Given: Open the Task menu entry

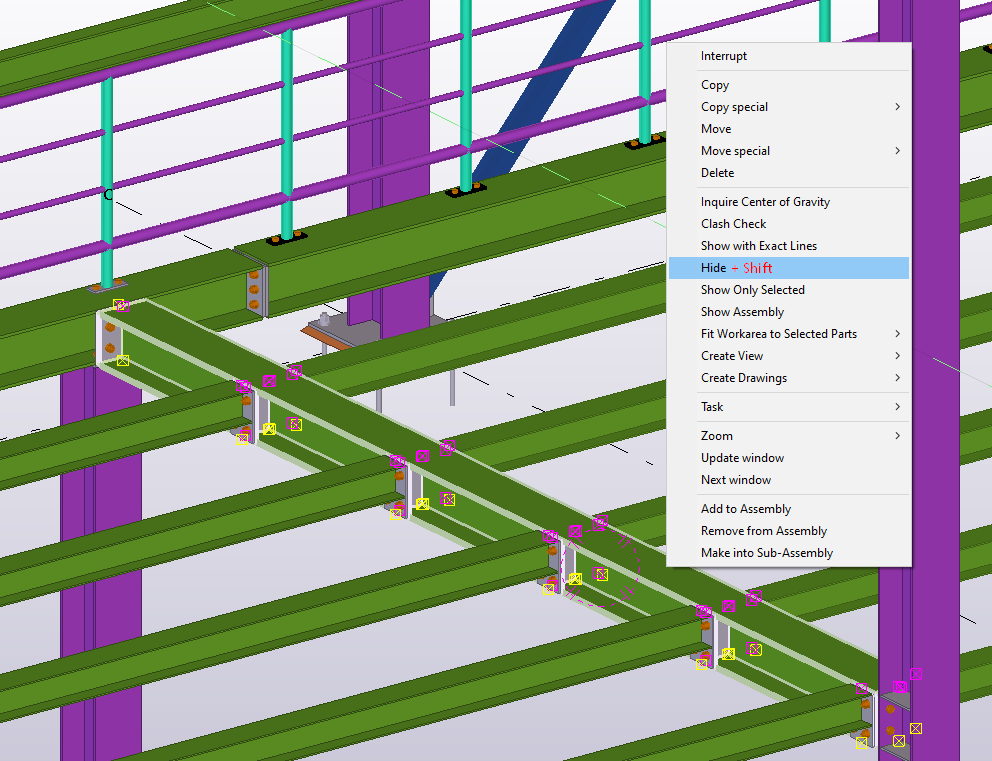Looking at the screenshot, I should (x=789, y=407).
